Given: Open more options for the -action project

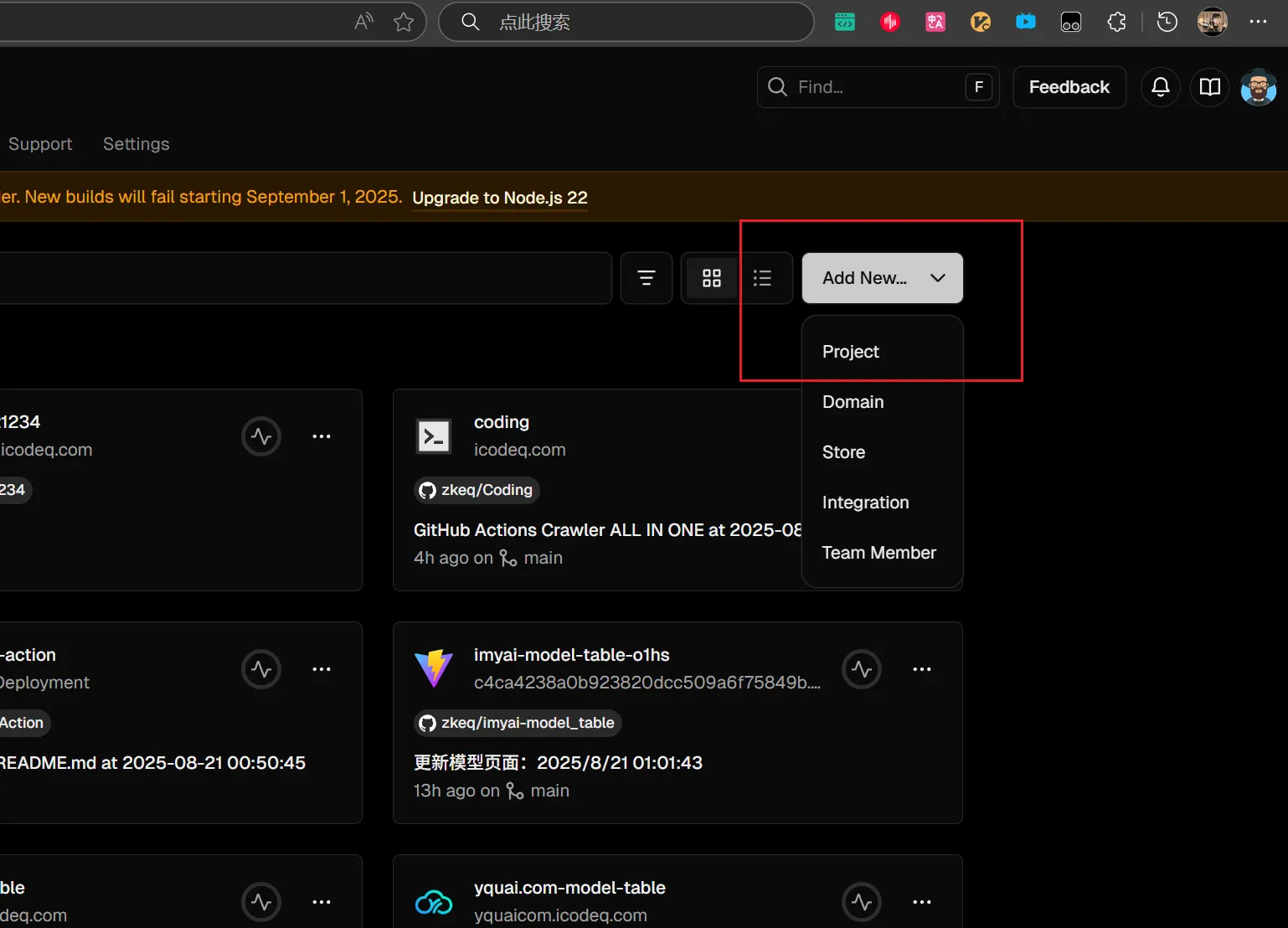Looking at the screenshot, I should (322, 669).
